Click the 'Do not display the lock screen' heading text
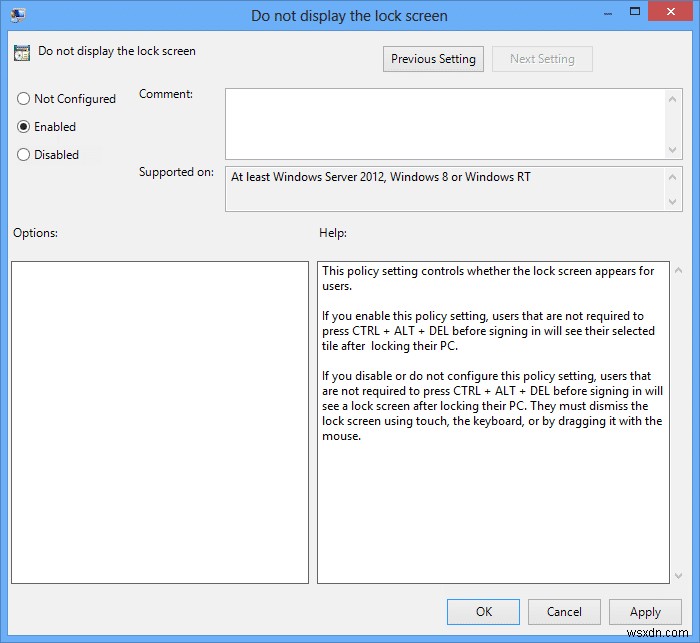 point(117,51)
